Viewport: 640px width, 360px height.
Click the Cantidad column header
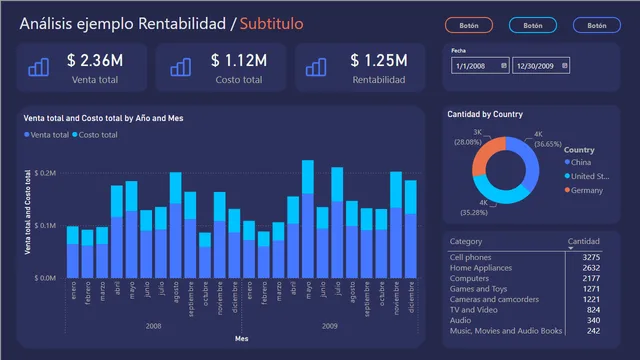(584, 241)
